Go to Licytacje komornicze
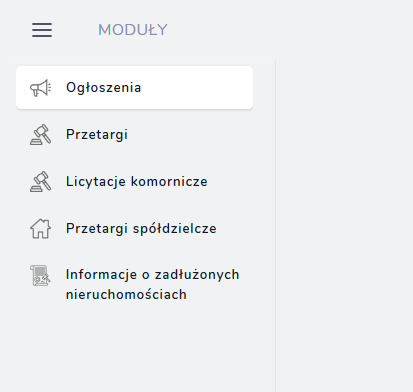This screenshot has height=392, width=413. [x=134, y=182]
